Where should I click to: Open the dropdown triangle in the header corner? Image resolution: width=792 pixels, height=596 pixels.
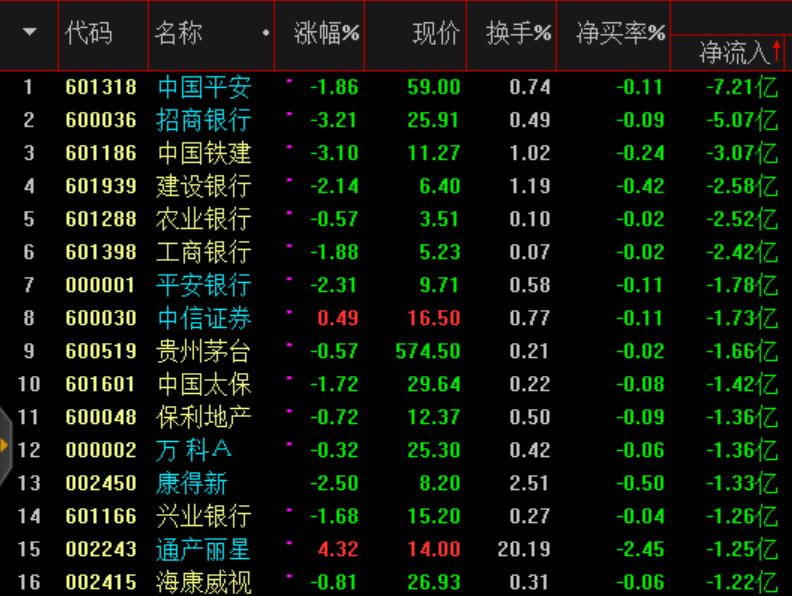tap(29, 32)
